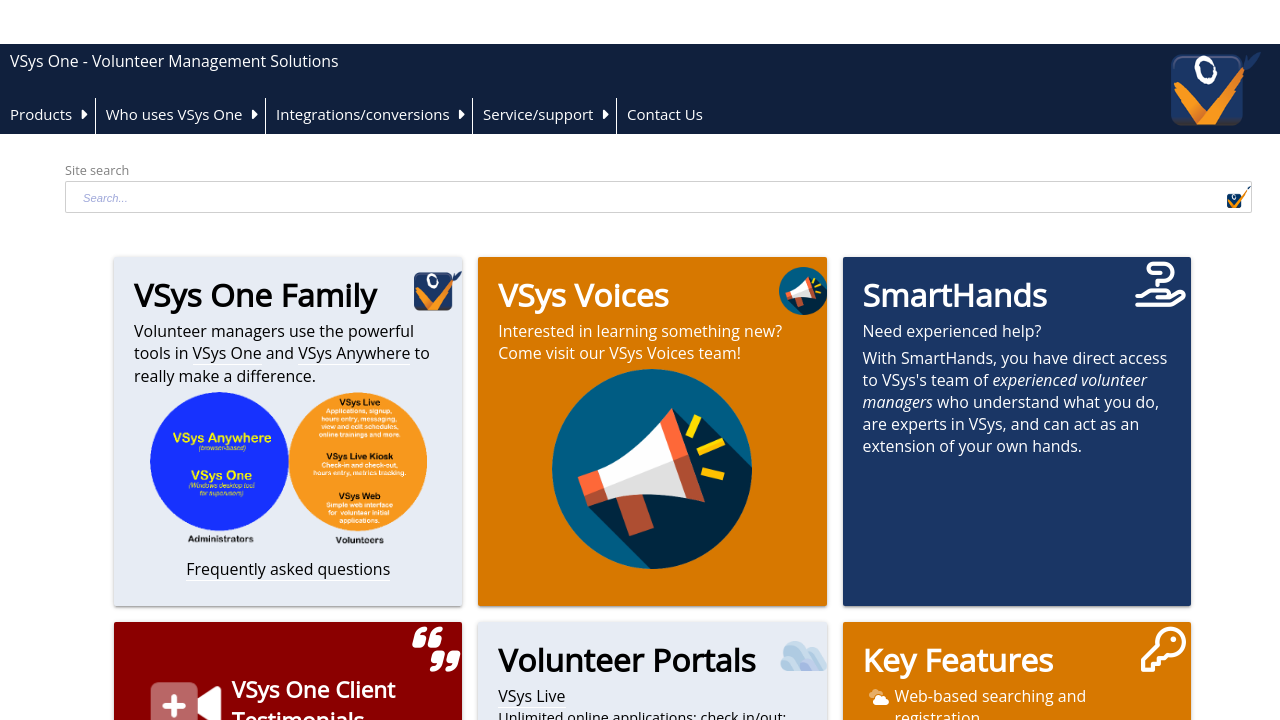Image resolution: width=1280 pixels, height=720 pixels.
Task: Click the orange Volunteers circle graphic
Action: coord(358,461)
